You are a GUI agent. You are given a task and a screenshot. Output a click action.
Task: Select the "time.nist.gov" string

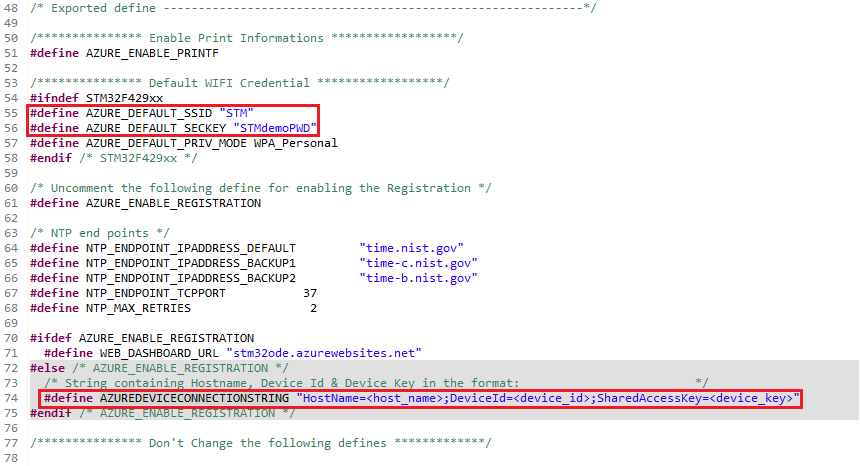coord(411,248)
